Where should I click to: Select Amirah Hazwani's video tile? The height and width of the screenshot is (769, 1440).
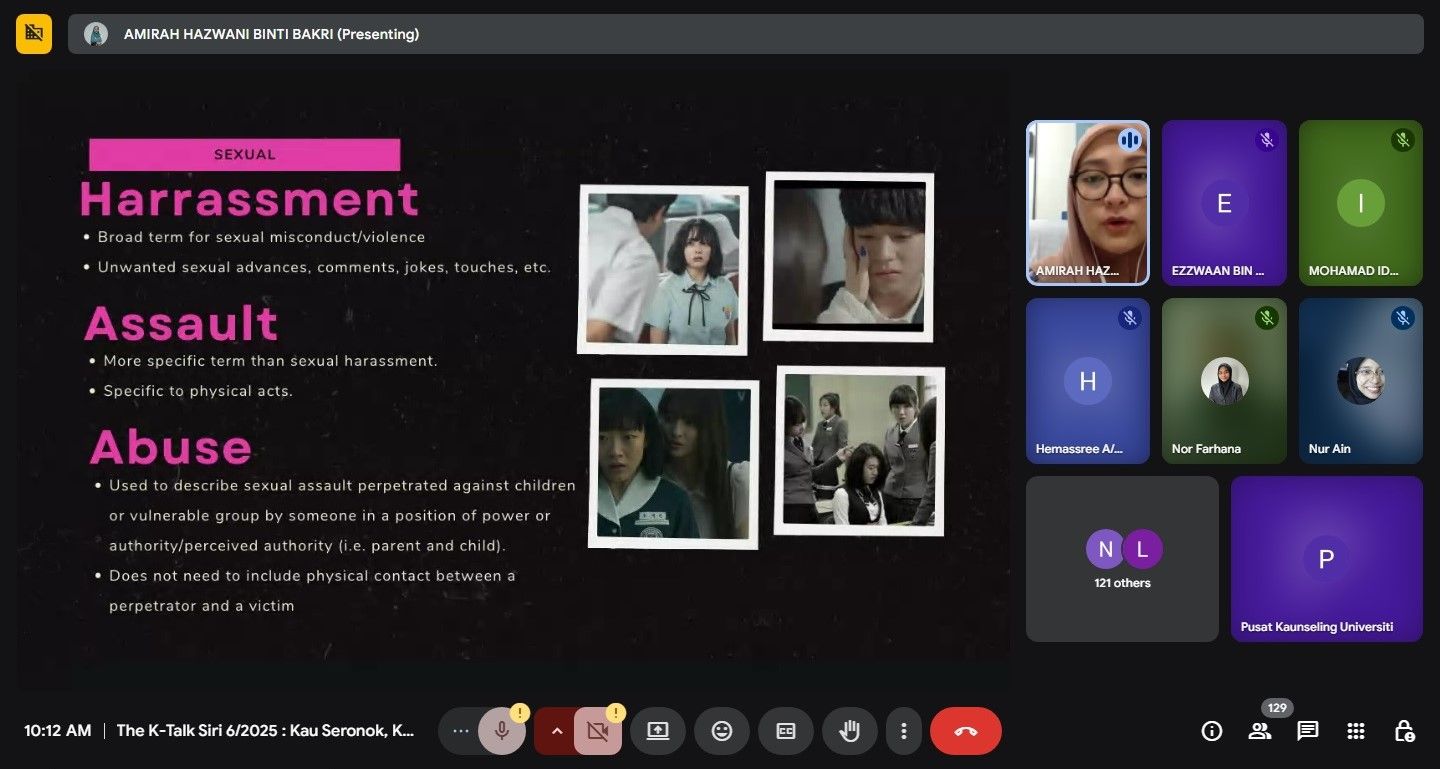click(1088, 203)
